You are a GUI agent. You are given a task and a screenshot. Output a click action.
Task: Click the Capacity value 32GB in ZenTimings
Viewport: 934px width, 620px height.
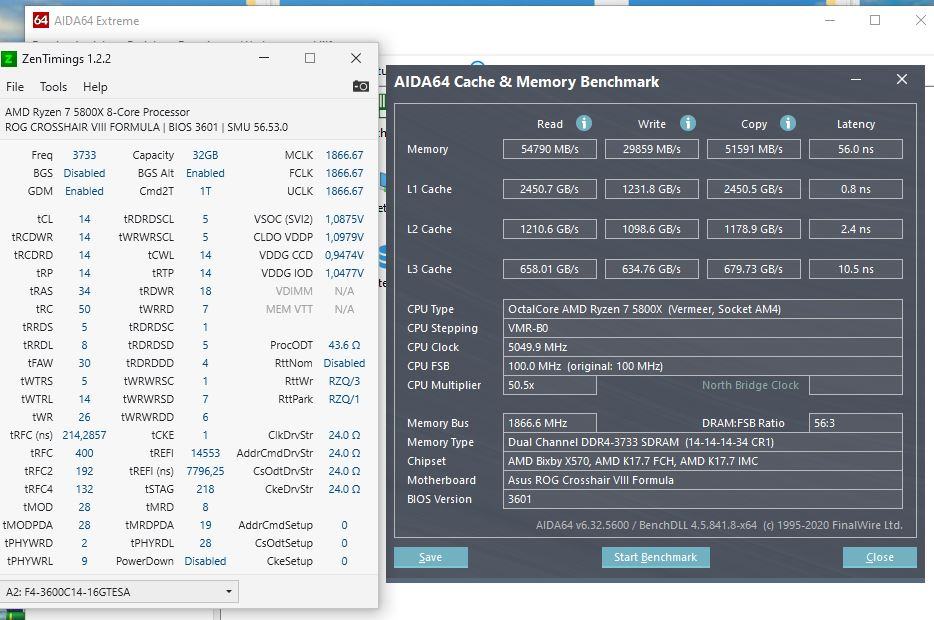205,155
